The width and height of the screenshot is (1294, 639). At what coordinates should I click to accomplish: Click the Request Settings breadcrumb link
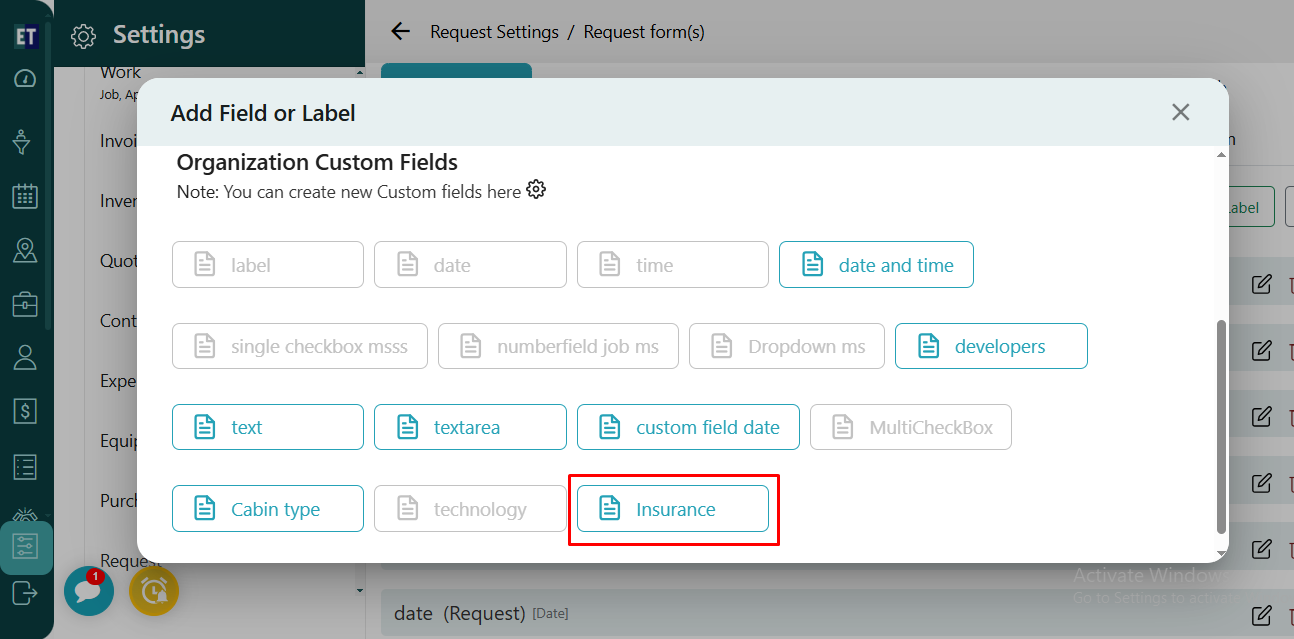(494, 32)
